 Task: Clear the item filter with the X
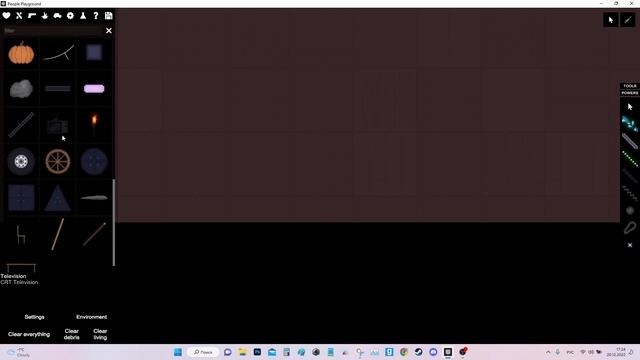pyautogui.click(x=109, y=31)
